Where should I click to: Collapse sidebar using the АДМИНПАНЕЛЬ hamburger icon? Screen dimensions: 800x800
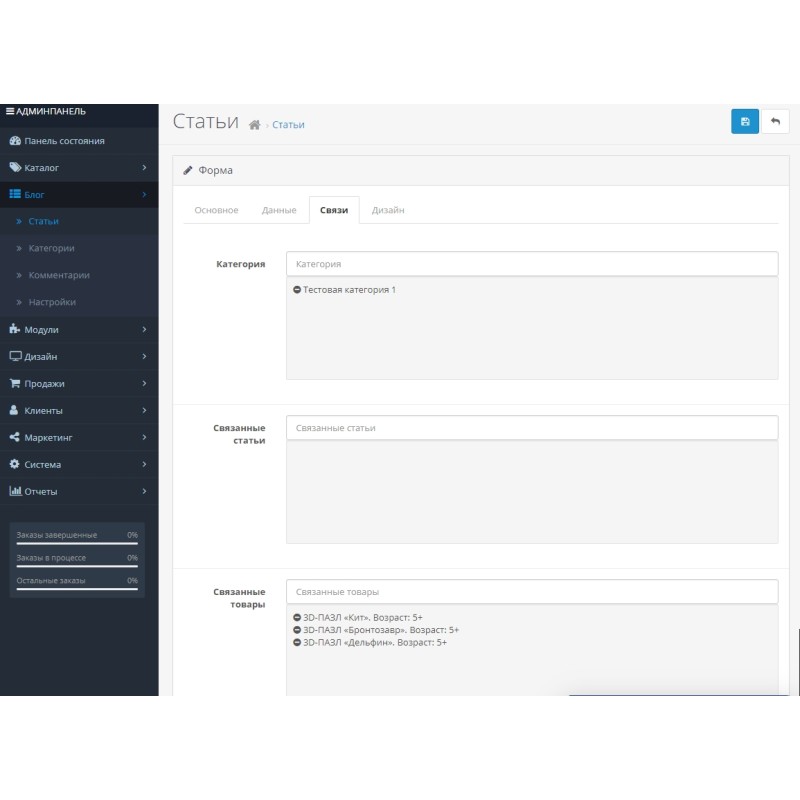pos(10,111)
